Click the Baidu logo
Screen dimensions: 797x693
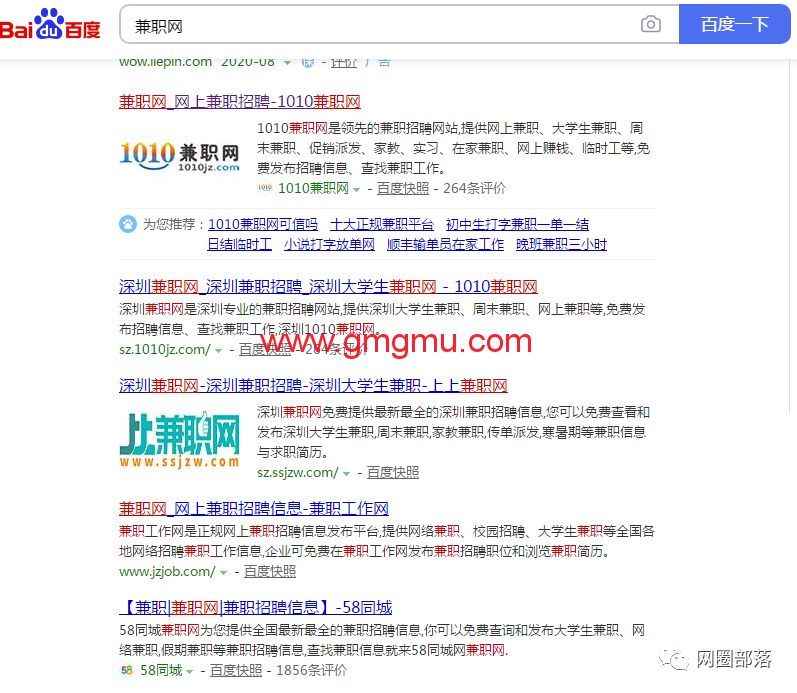click(x=51, y=24)
